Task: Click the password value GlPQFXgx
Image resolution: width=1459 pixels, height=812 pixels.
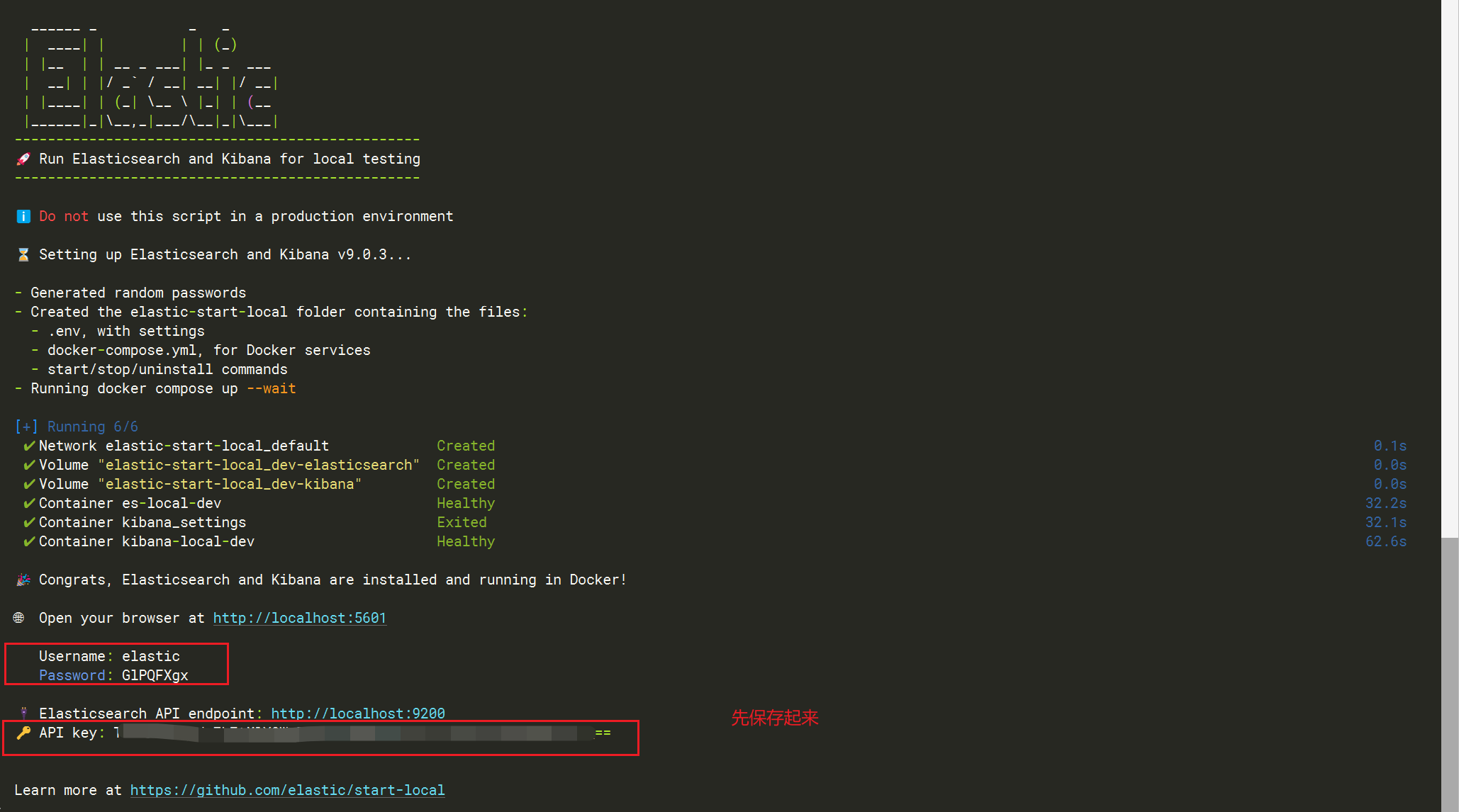Action: 155,675
